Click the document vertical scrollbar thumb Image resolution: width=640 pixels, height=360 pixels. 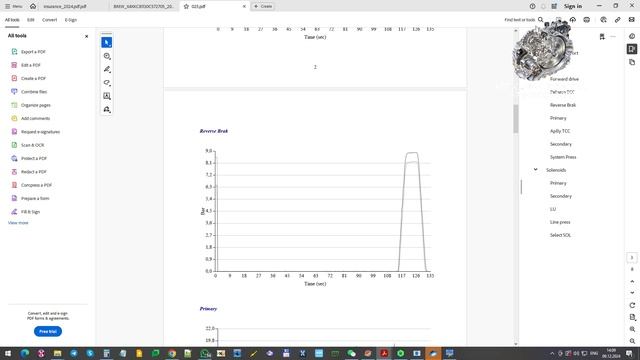click(516, 118)
